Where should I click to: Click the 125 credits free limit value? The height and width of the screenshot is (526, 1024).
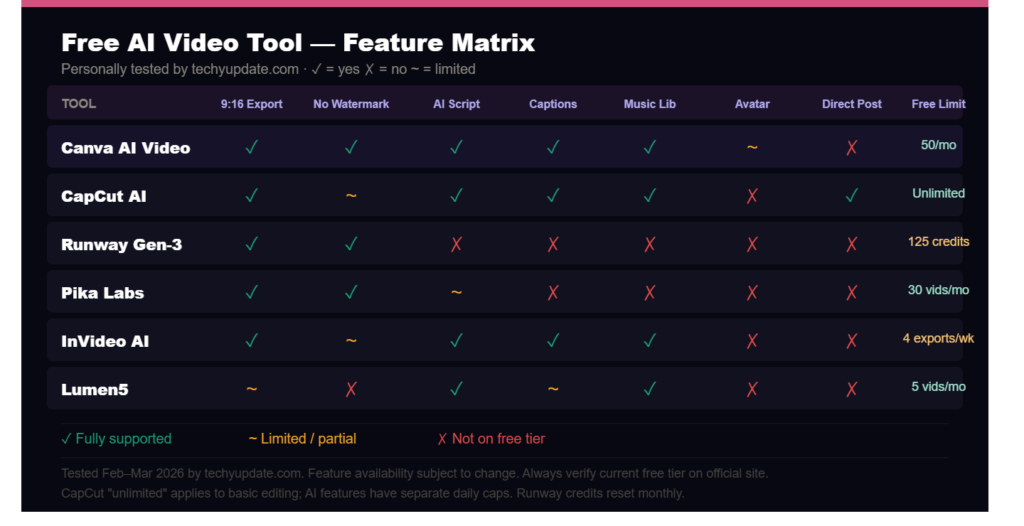tap(938, 242)
